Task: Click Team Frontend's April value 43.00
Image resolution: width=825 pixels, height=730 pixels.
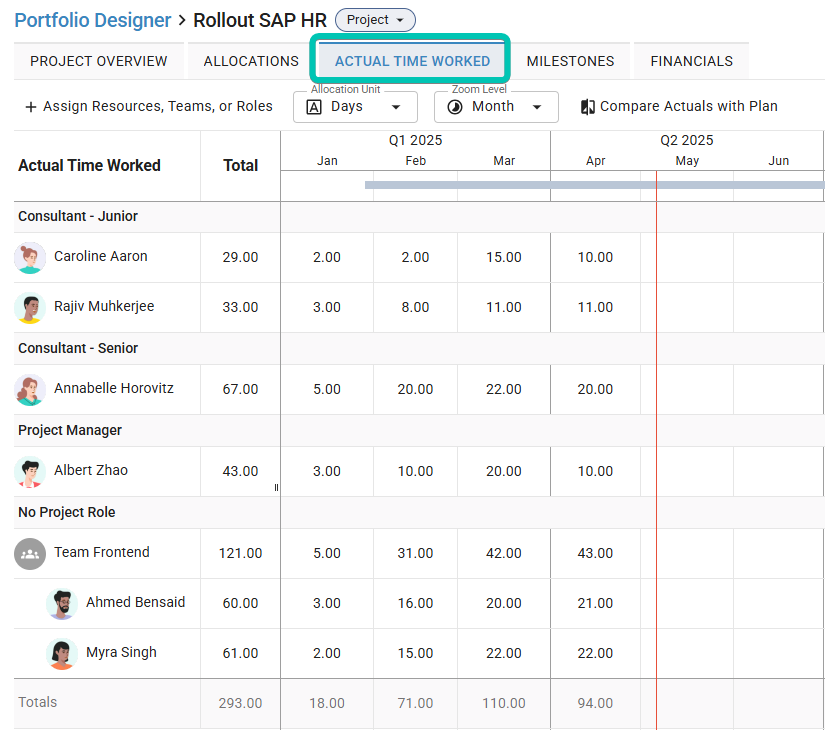Action: point(595,554)
